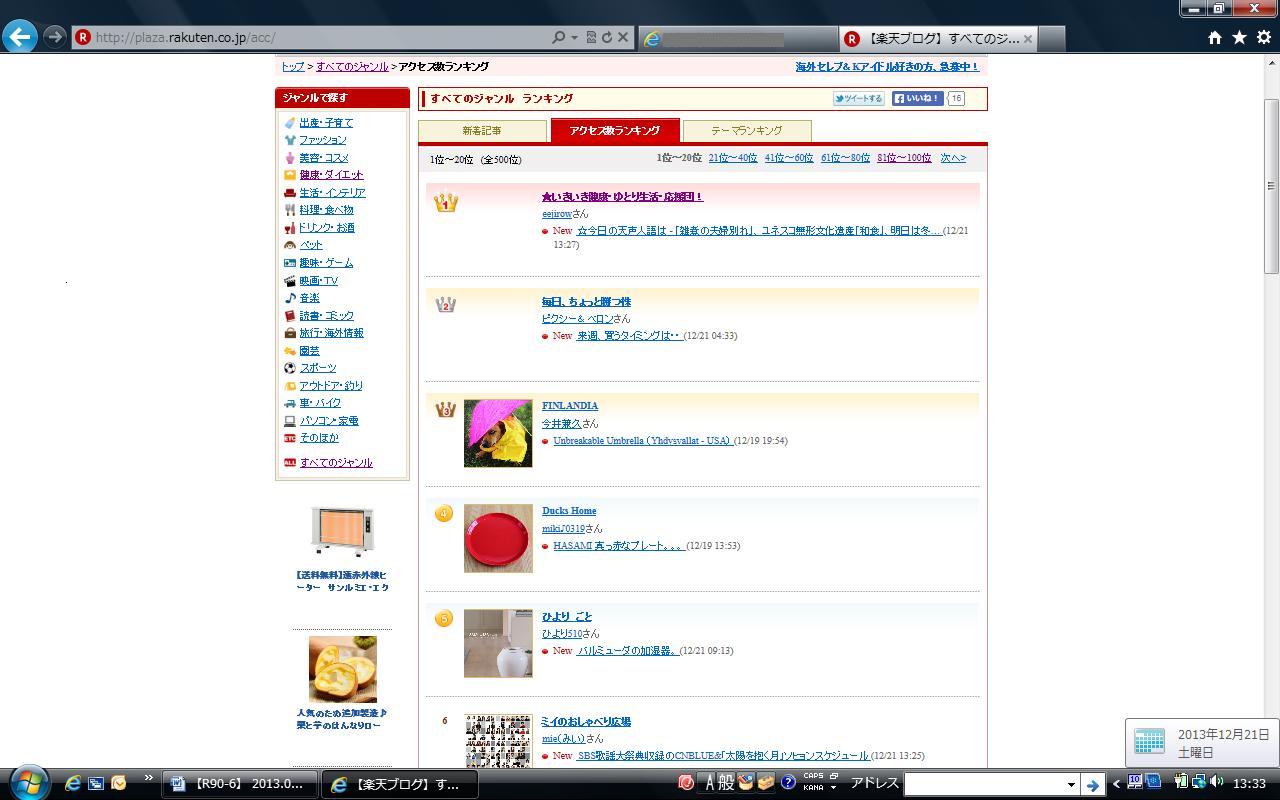Click the Windows Start orb
The image size is (1280, 800).
point(29,783)
